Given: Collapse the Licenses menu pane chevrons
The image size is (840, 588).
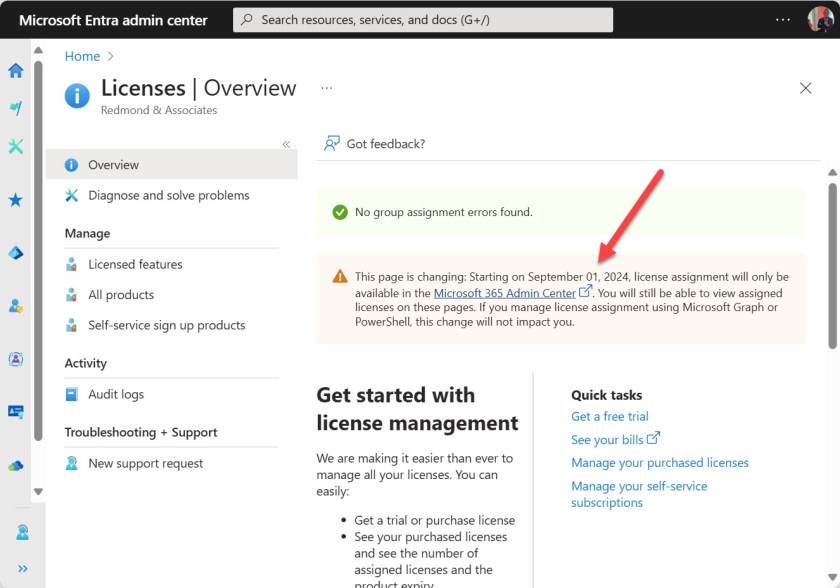Looking at the screenshot, I should [287, 144].
